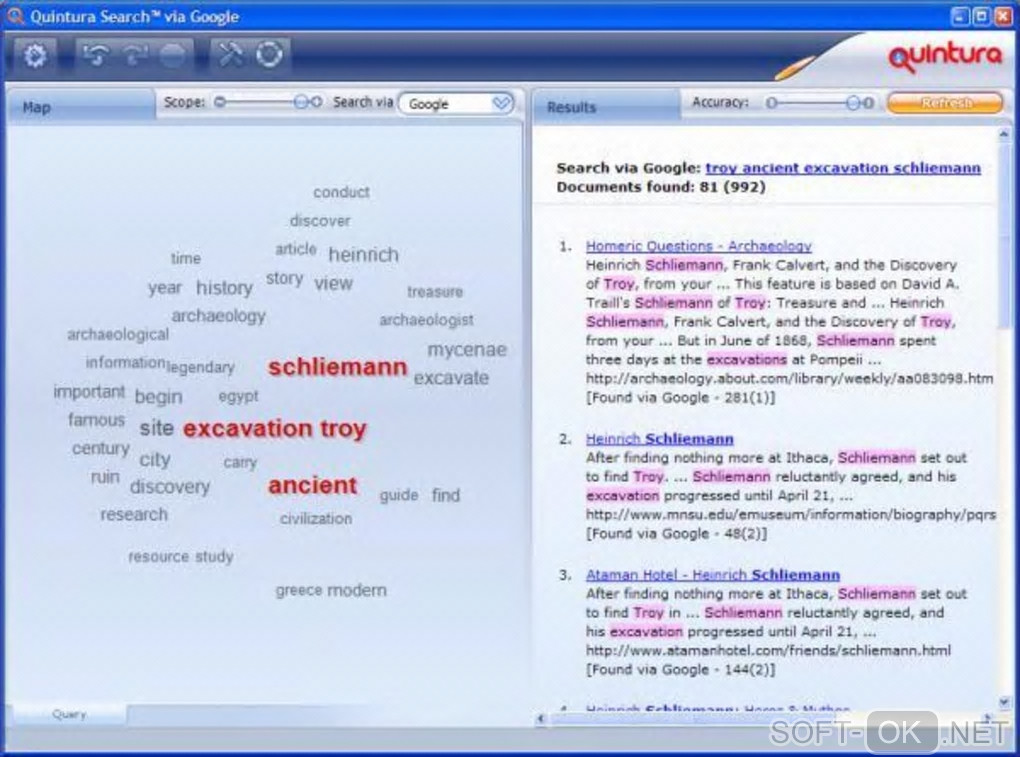Screen dimensions: 1020x757
Task: Click the word 'research' in the map
Action: pyautogui.click(x=133, y=514)
